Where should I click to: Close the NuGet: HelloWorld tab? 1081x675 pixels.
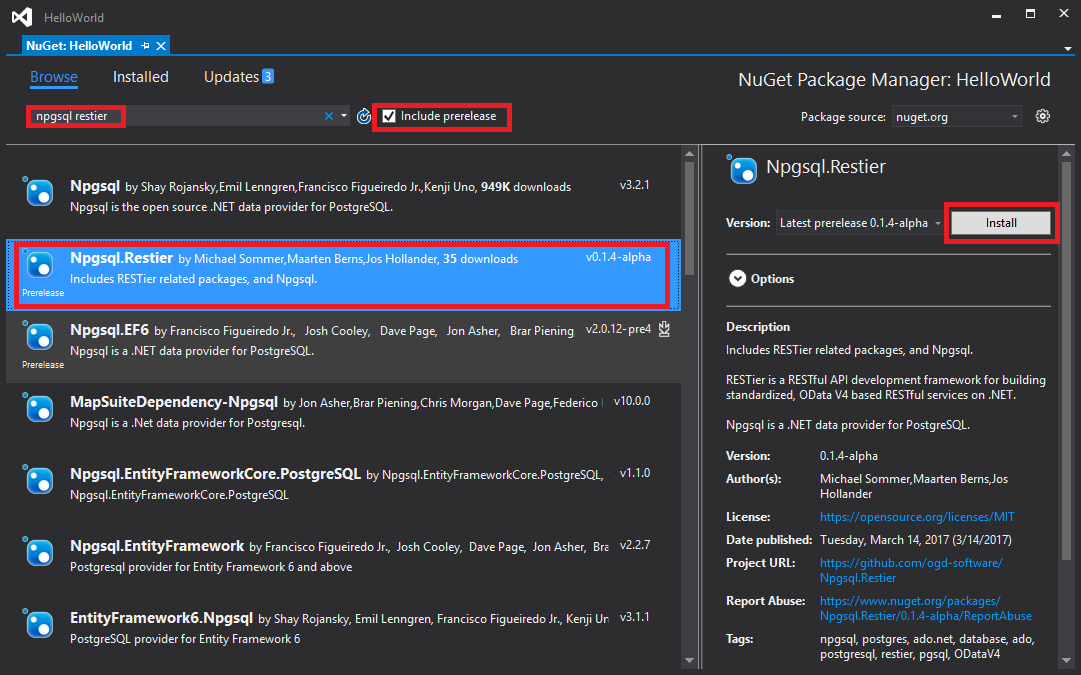pos(161,46)
